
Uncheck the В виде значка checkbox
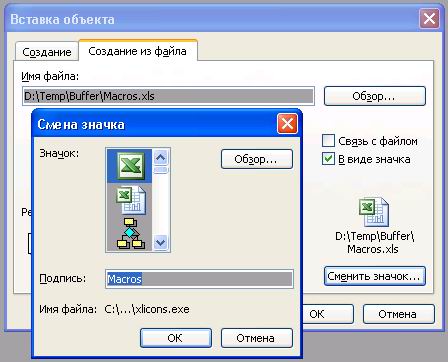coord(328,159)
